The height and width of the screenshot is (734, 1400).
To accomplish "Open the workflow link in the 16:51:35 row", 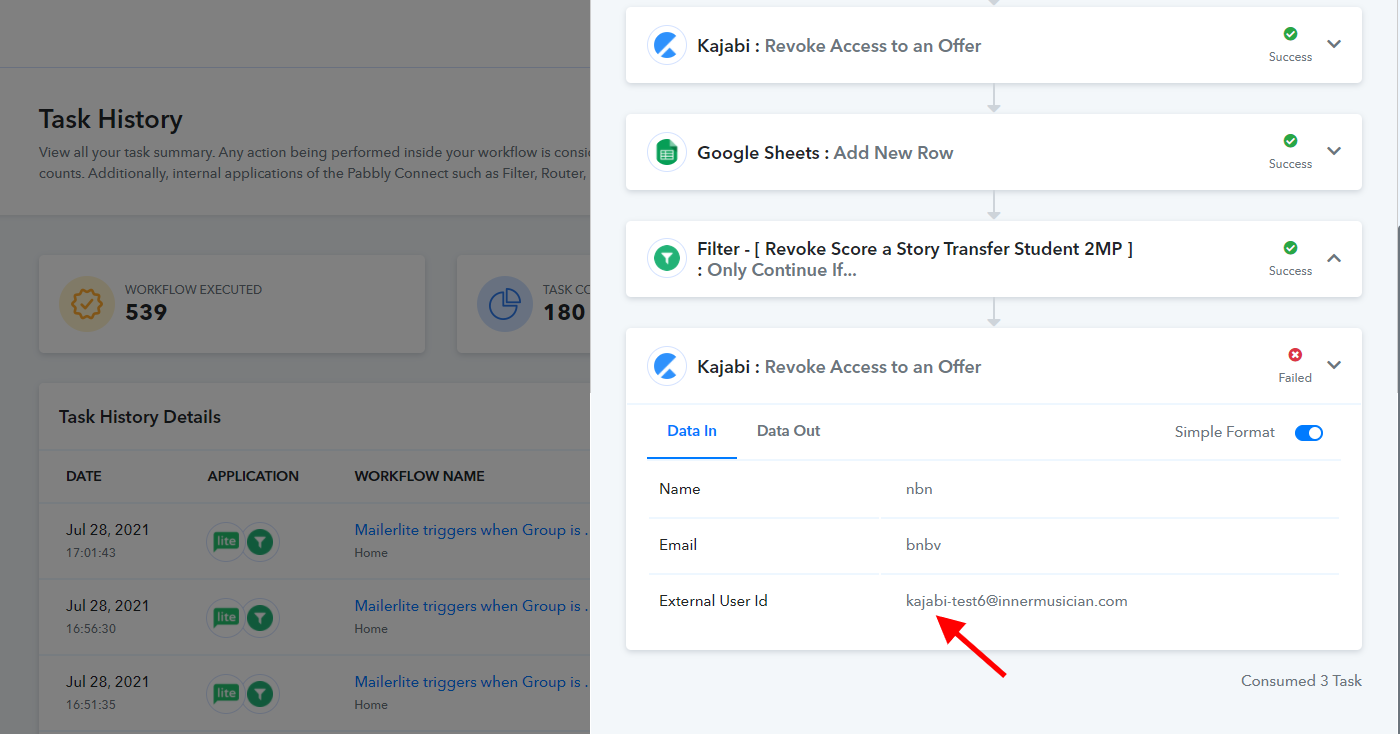I will pyautogui.click(x=472, y=682).
